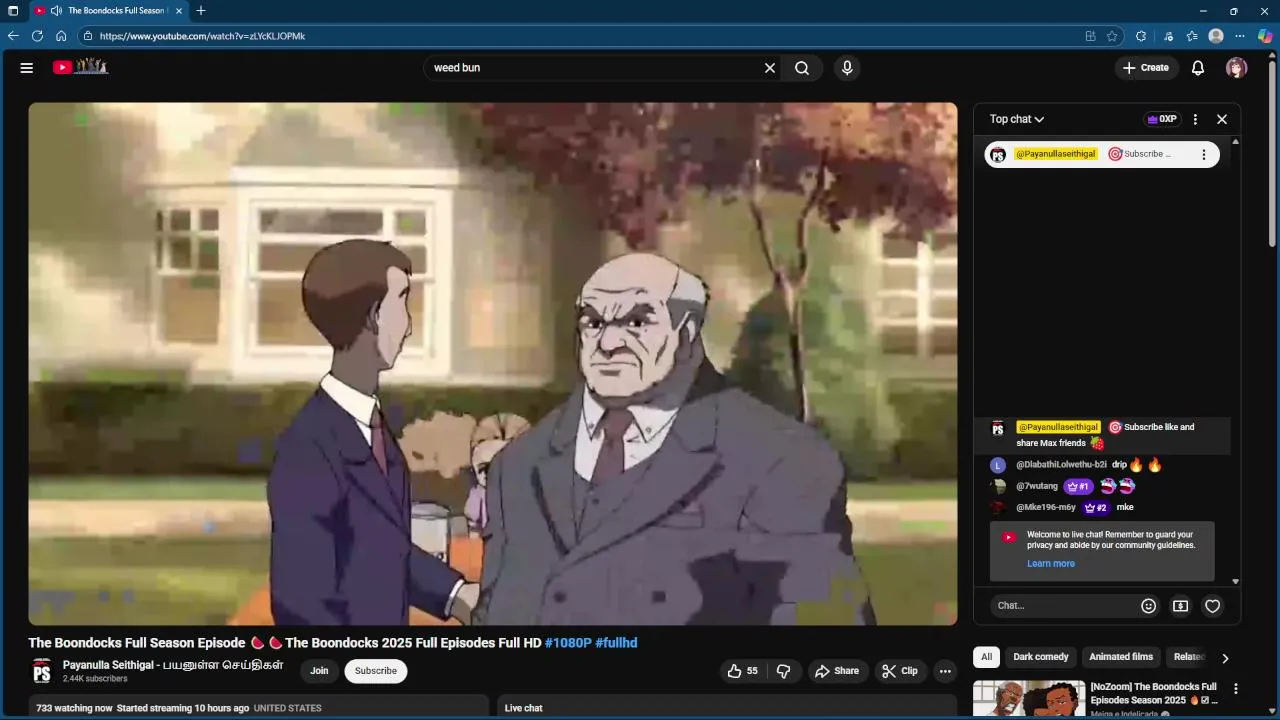
Task: Click the video player frame
Action: 493,364
